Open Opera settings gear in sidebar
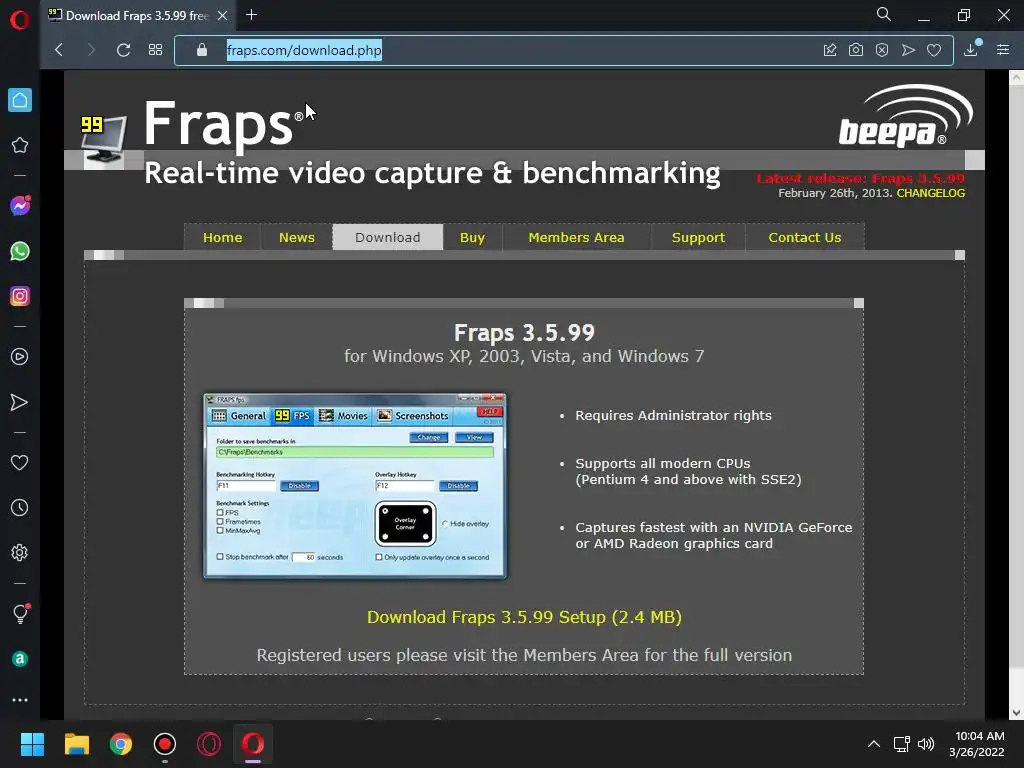Screen dimensions: 1024x768 [20, 552]
